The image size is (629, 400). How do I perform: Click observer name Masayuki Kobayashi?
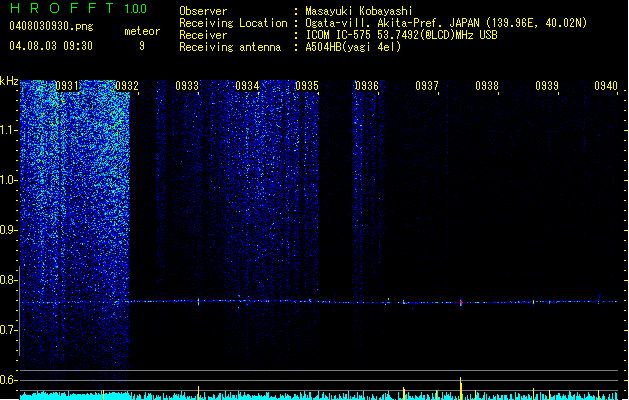pos(359,11)
